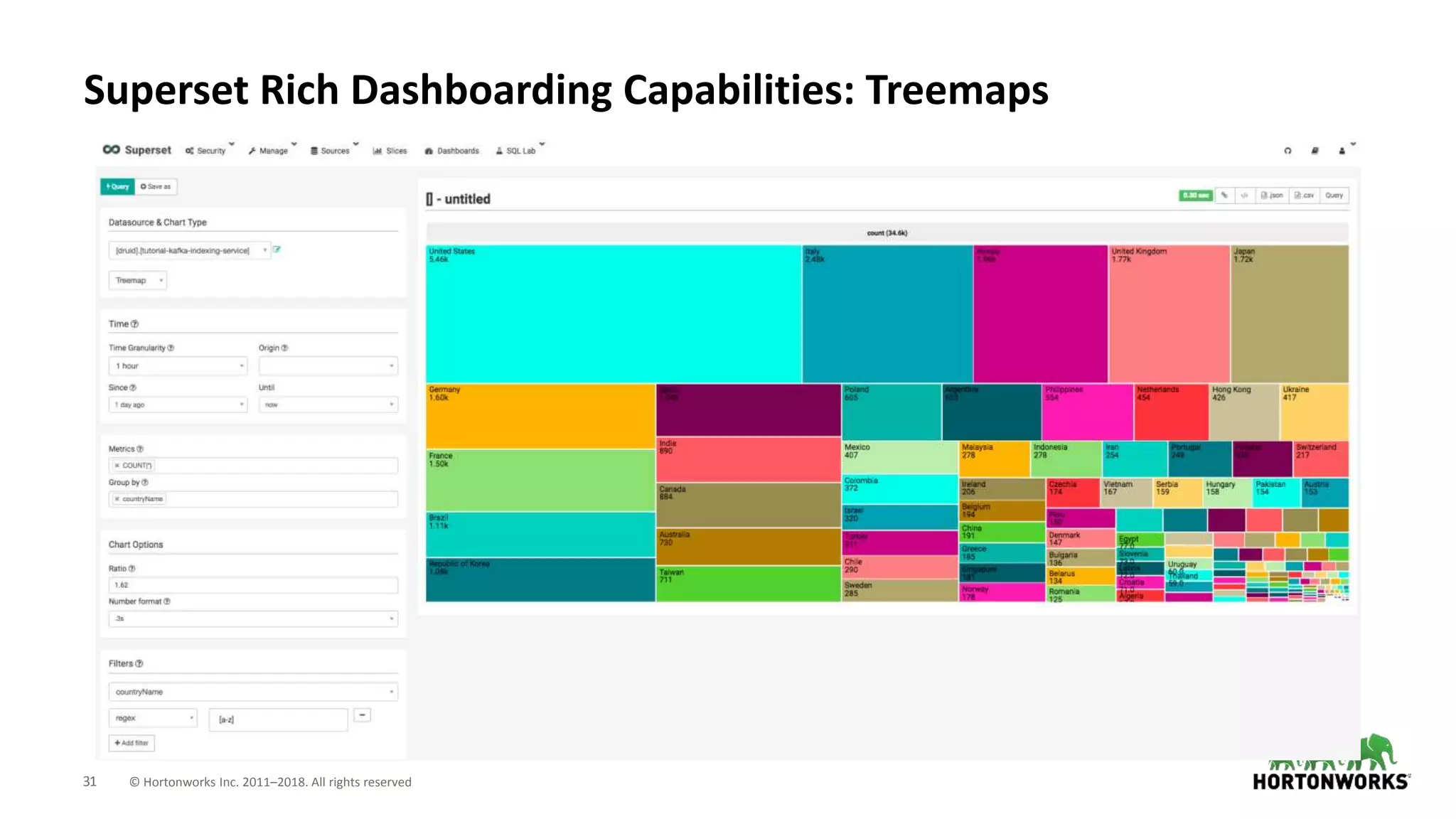Open the Sources menu
This screenshot has height=819, width=1456.
(x=334, y=151)
